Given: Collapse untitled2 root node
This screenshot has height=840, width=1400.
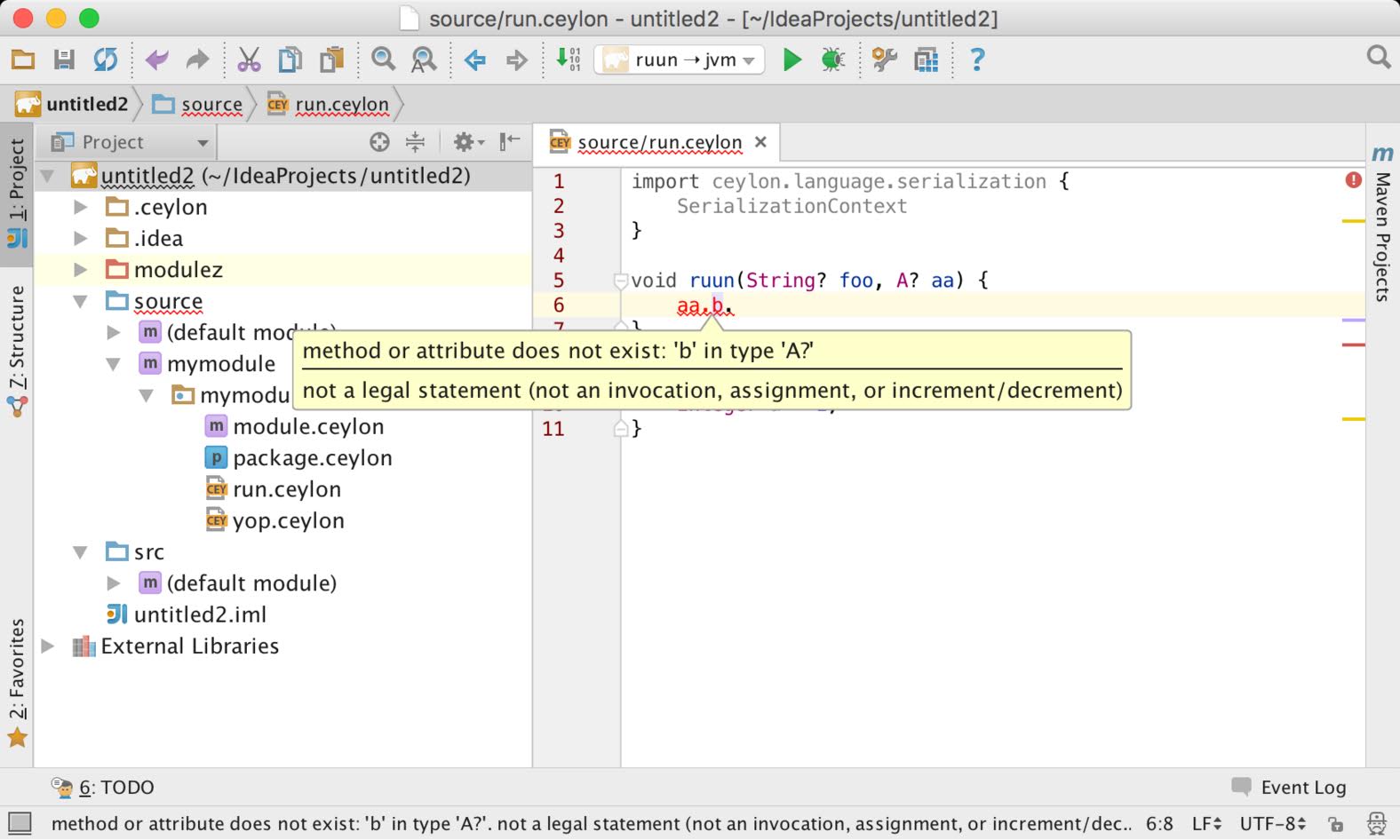Looking at the screenshot, I should point(48,176).
